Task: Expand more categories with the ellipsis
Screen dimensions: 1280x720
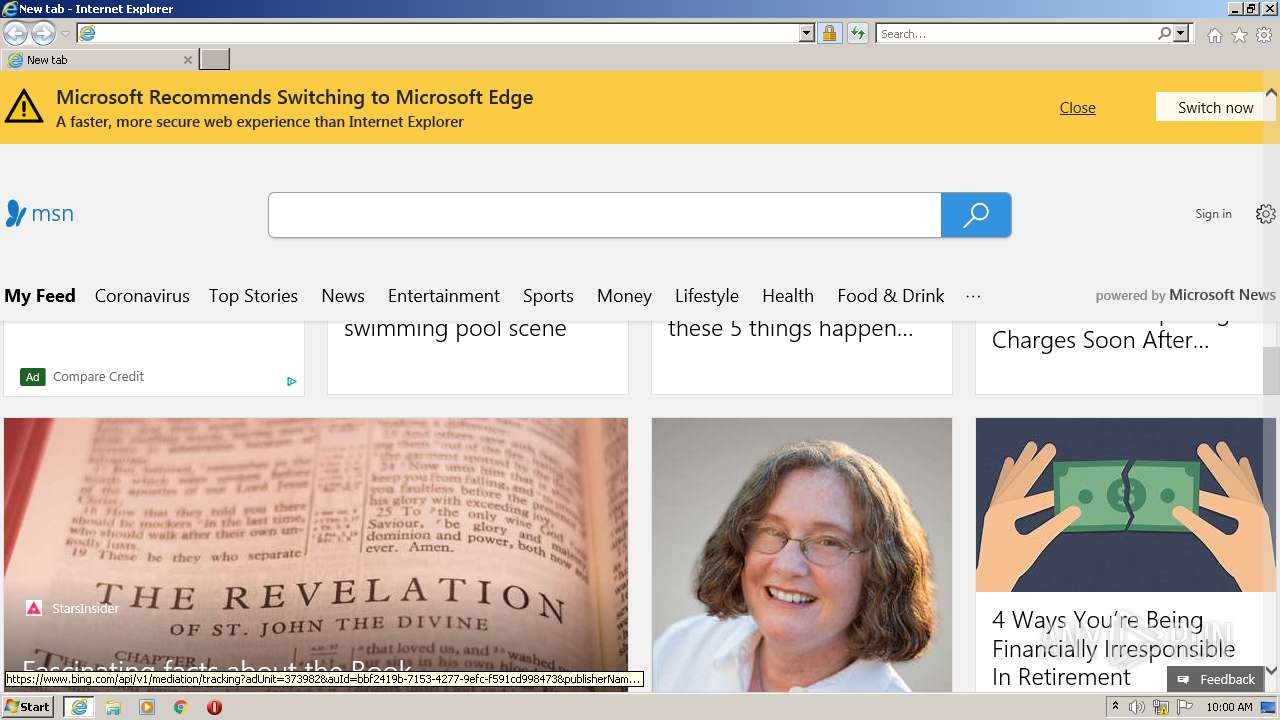Action: pyautogui.click(x=973, y=296)
